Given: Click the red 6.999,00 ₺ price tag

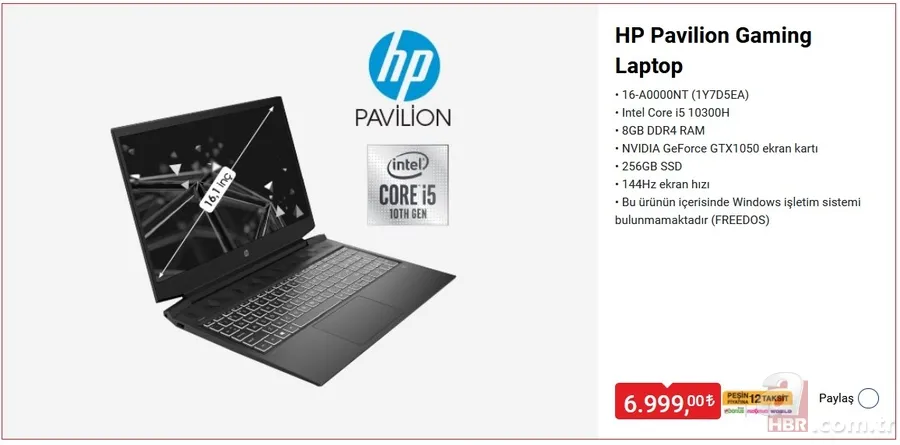Looking at the screenshot, I should 668,401.
